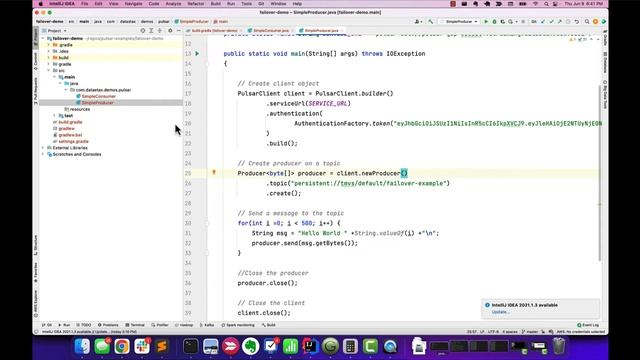Image resolution: width=640 pixels, height=360 pixels.
Task: Select SimpleConsumer in project tree
Action: click(x=98, y=96)
